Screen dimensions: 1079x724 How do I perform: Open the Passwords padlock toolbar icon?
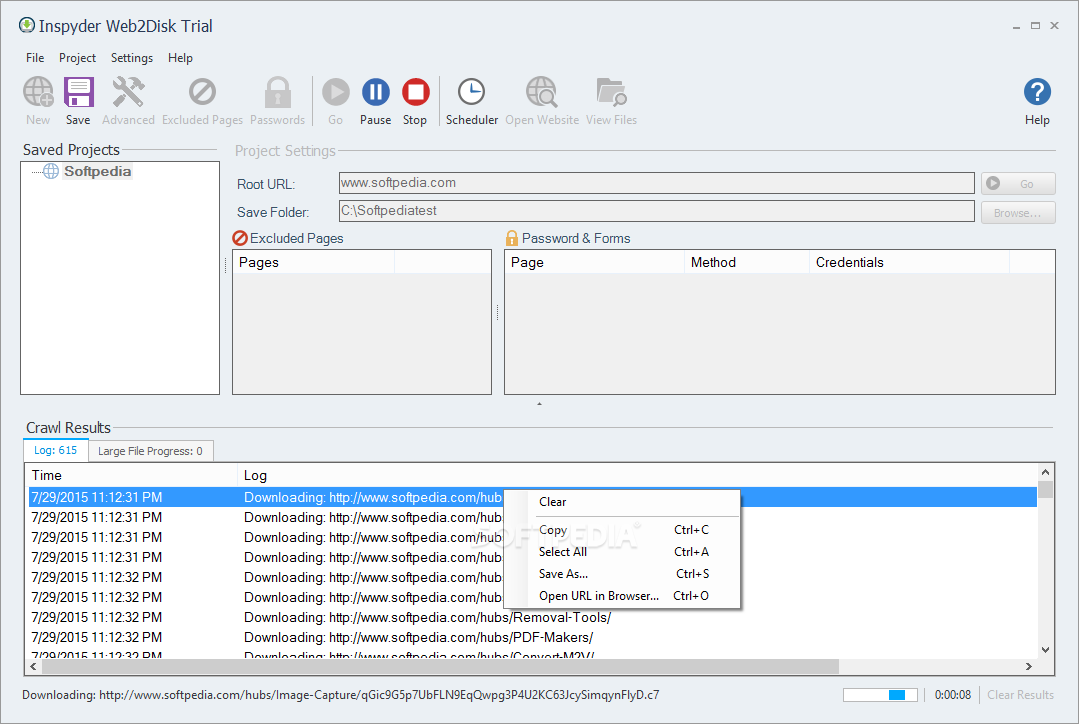click(x=277, y=92)
